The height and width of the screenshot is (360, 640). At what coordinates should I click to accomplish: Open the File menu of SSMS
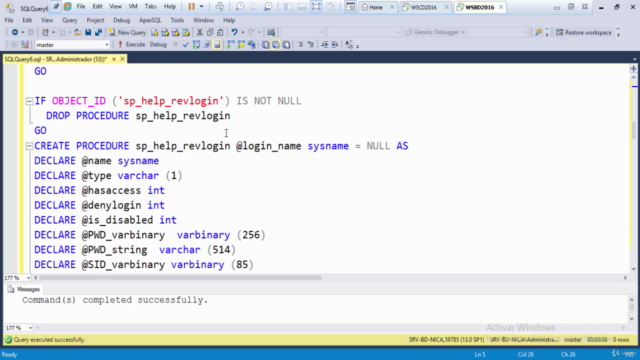click(9, 20)
